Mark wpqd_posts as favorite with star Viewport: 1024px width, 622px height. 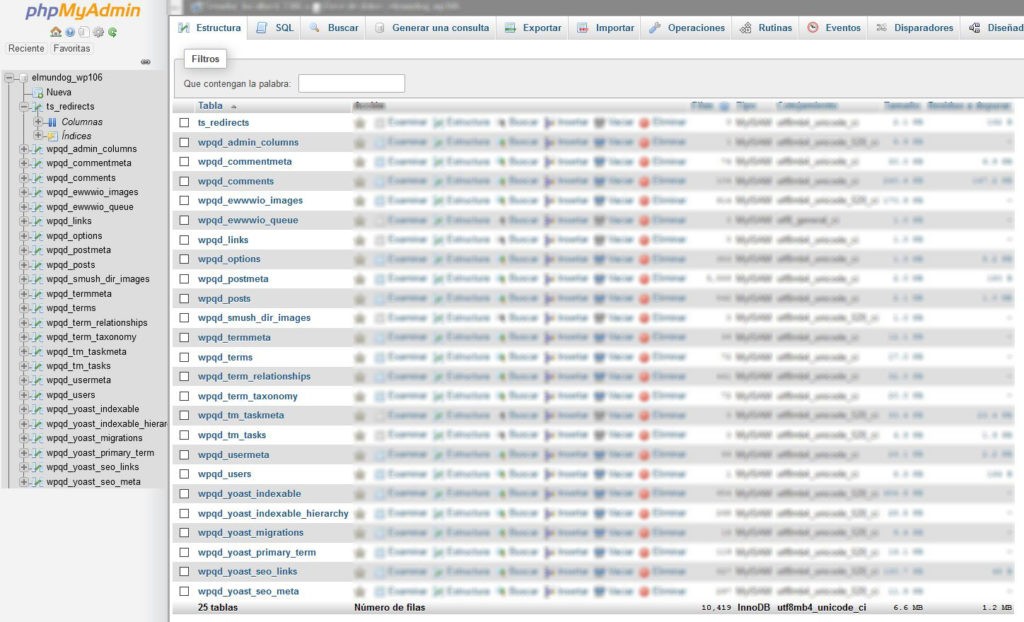point(359,299)
